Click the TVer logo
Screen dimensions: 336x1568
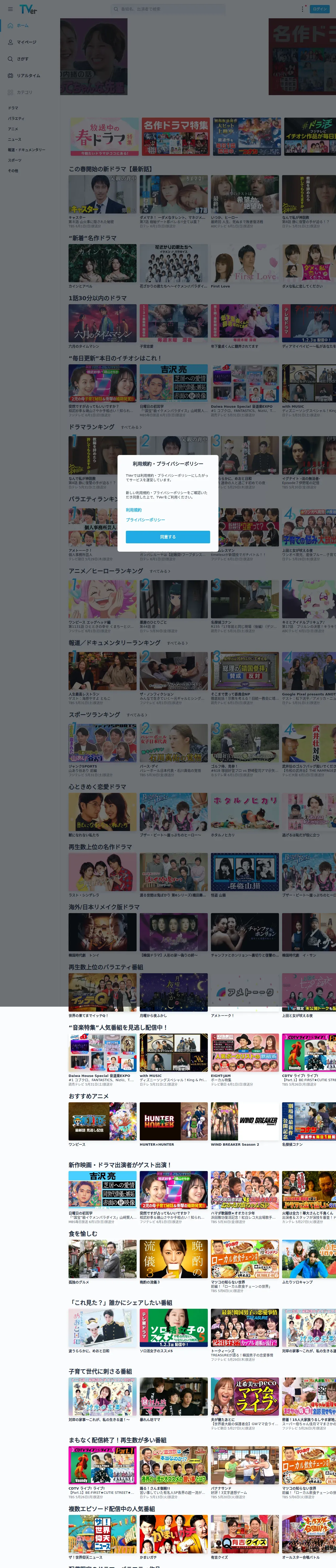click(x=28, y=9)
